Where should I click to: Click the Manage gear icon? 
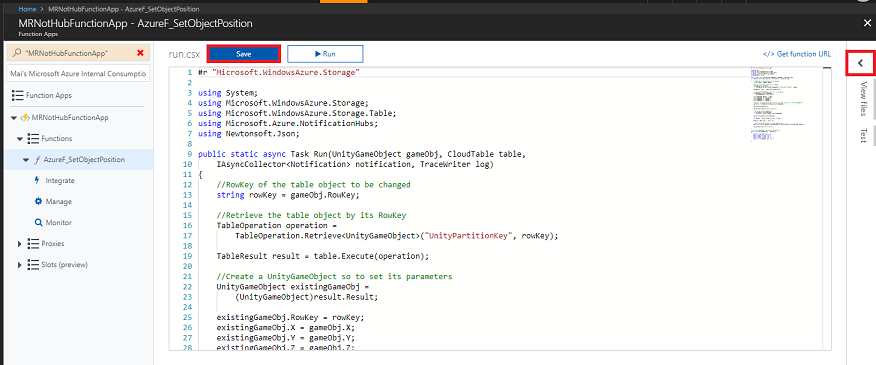click(38, 201)
